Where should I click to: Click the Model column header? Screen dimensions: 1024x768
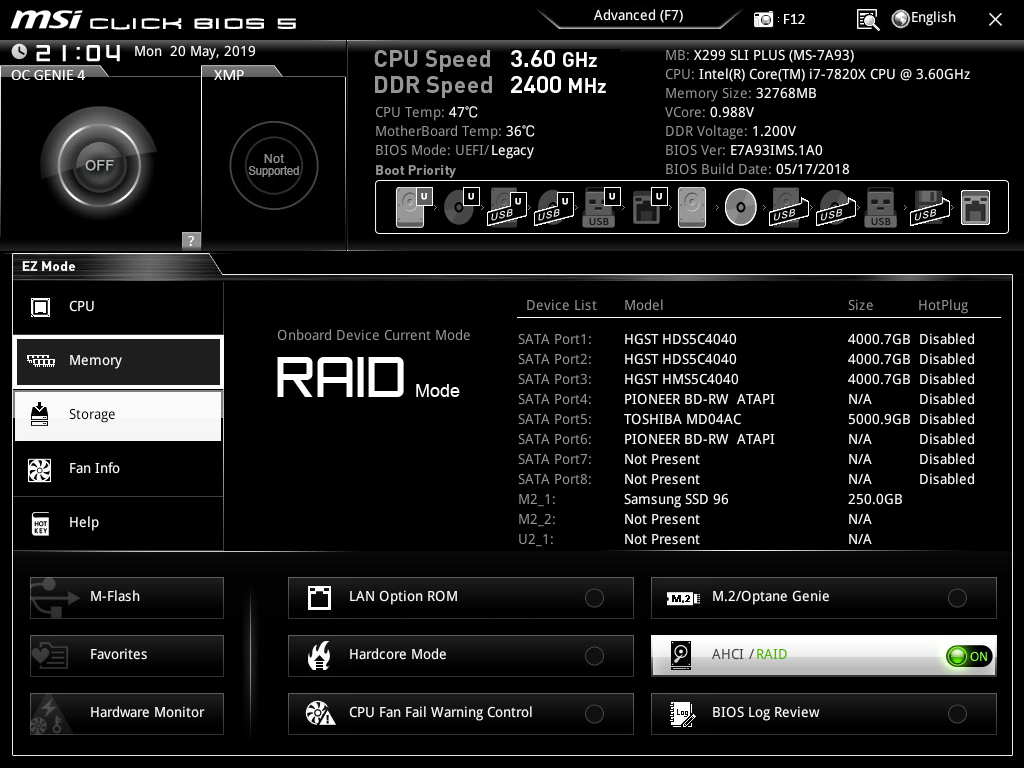(643, 305)
